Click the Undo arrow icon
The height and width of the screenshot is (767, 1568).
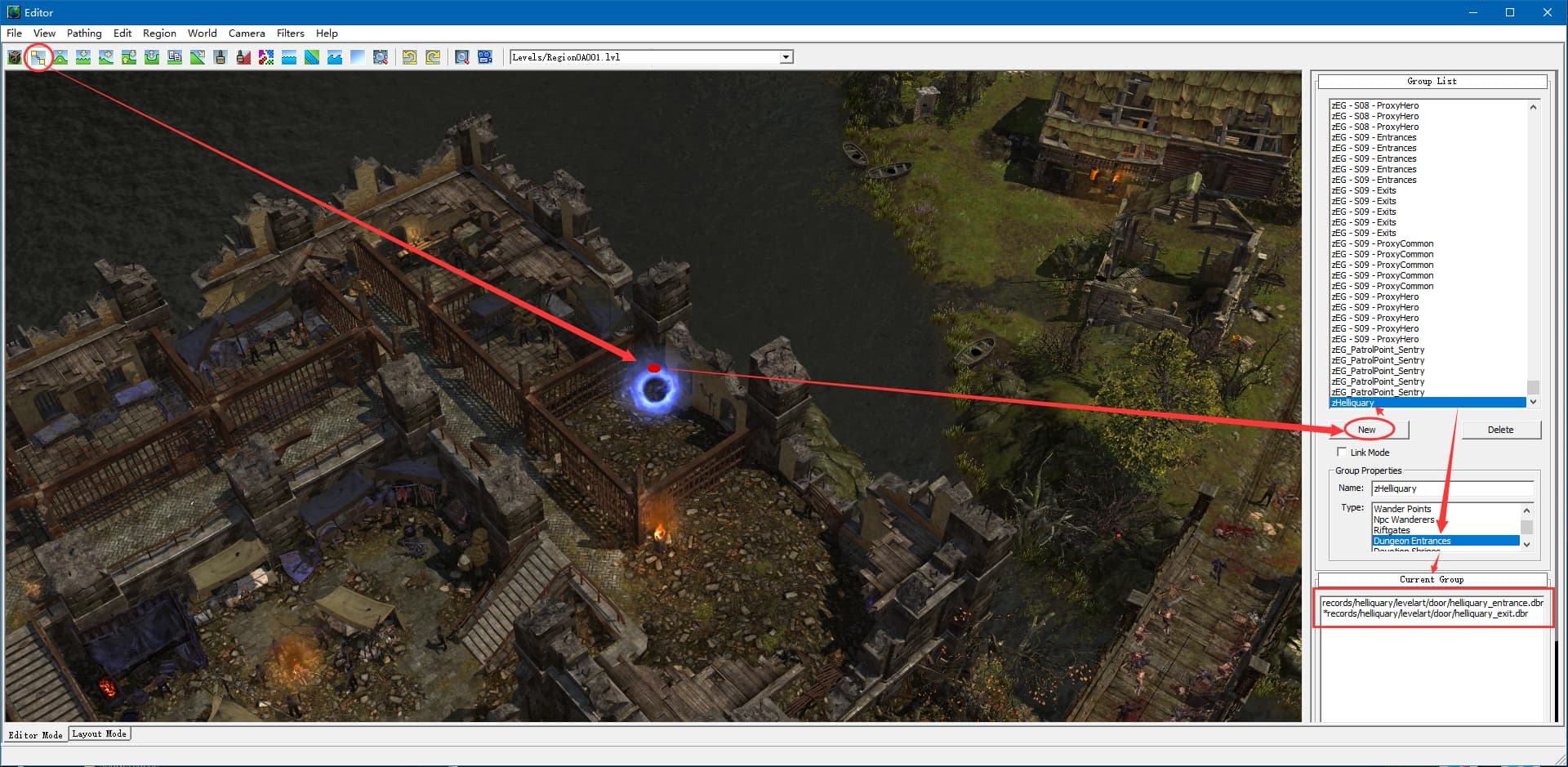pos(410,57)
